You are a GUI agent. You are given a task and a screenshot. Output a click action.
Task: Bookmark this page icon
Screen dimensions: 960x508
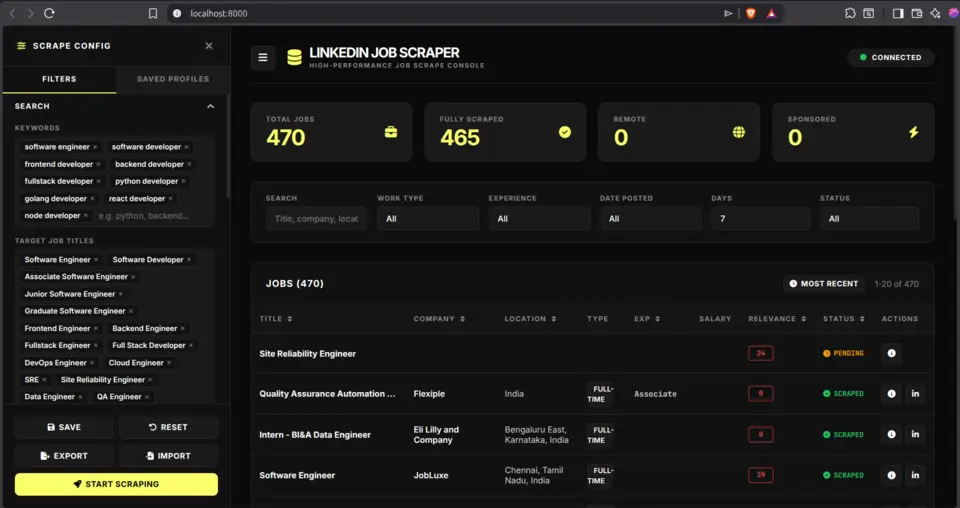coord(153,13)
